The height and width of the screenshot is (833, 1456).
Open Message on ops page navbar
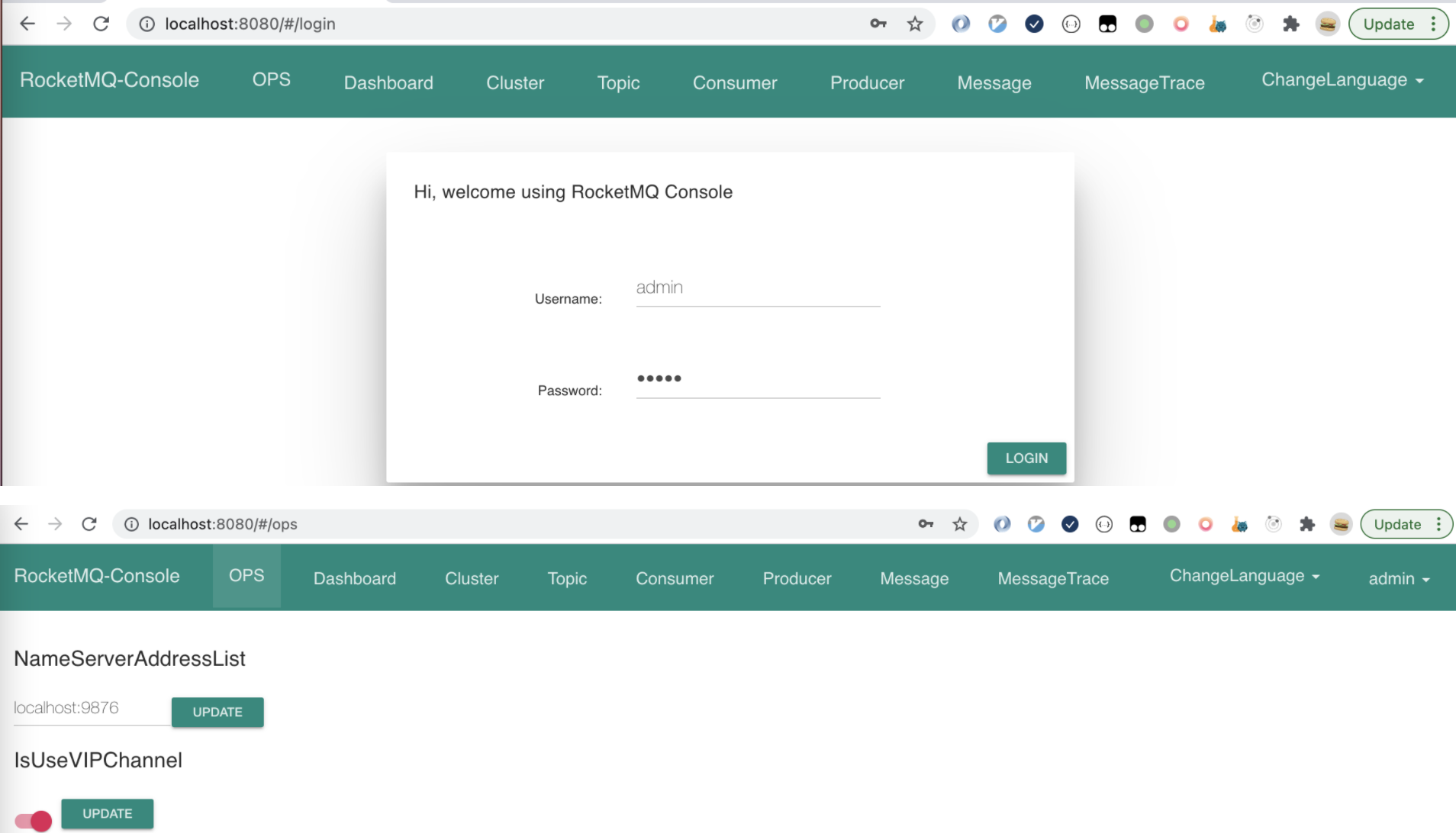pos(914,579)
